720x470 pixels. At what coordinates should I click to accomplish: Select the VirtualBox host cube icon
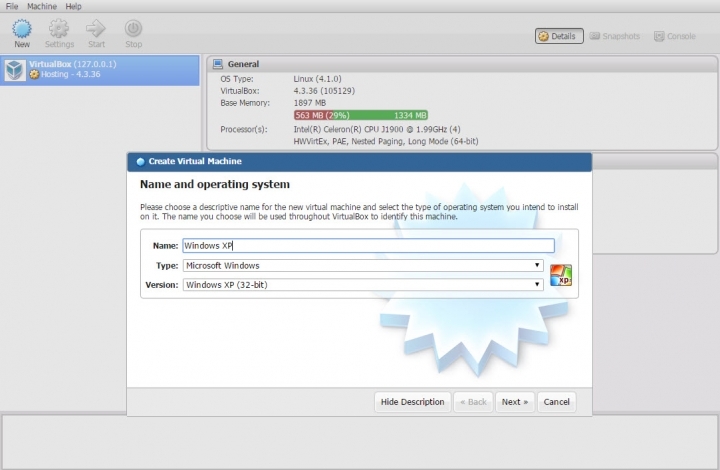15,70
